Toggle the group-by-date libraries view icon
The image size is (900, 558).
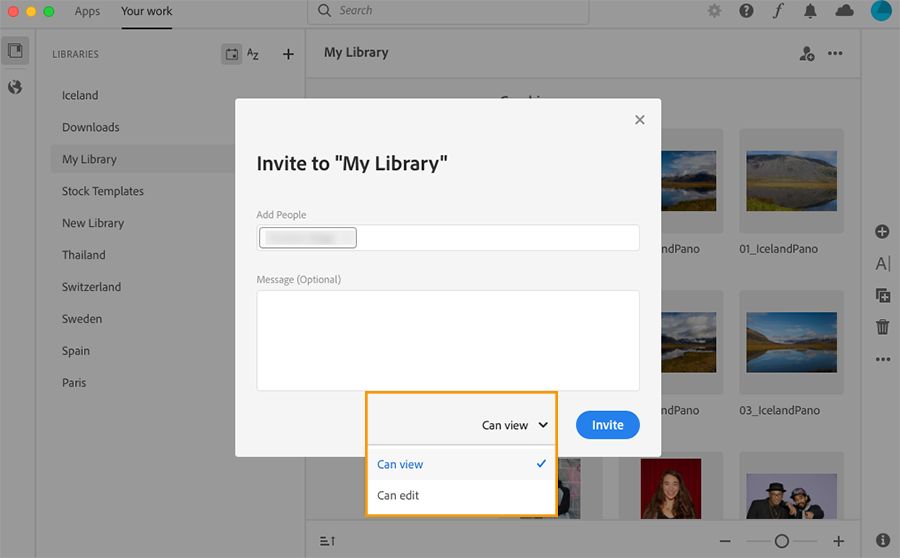pos(232,54)
